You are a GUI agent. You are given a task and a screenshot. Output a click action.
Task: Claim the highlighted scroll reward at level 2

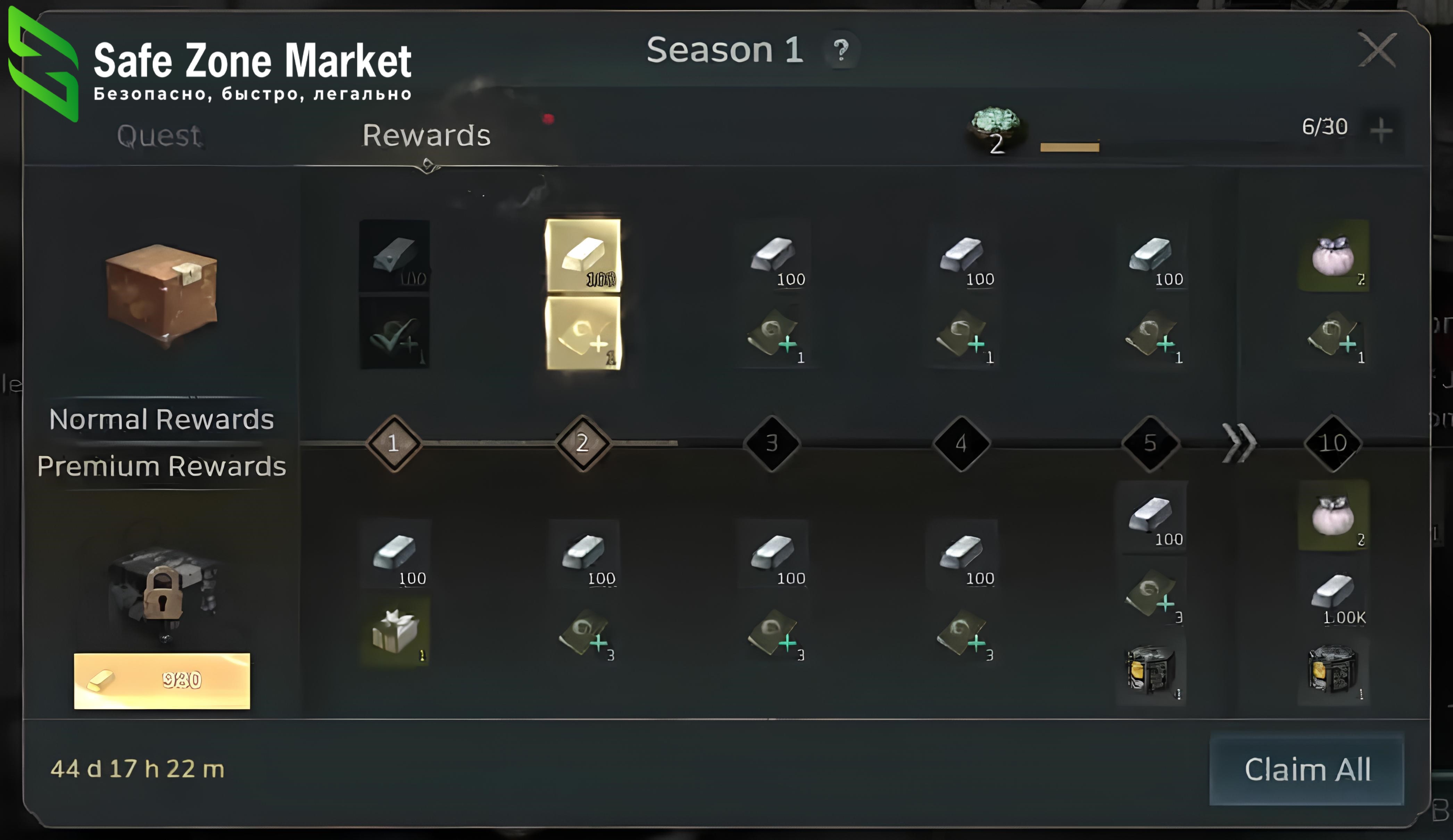point(583,333)
